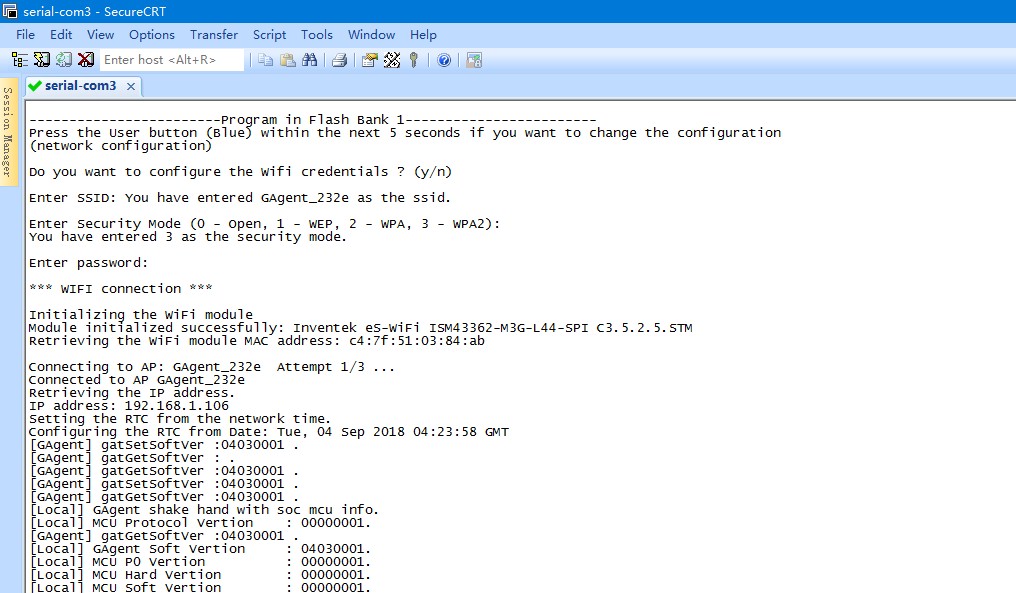This screenshot has width=1016, height=593.
Task: Click the Enter host input field
Action: point(171,60)
